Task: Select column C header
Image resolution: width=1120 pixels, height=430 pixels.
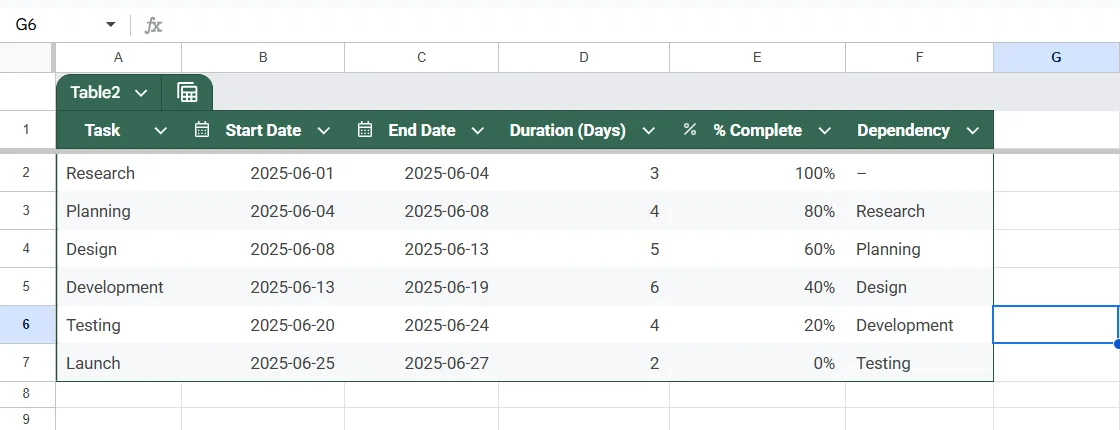Action: 421,58
